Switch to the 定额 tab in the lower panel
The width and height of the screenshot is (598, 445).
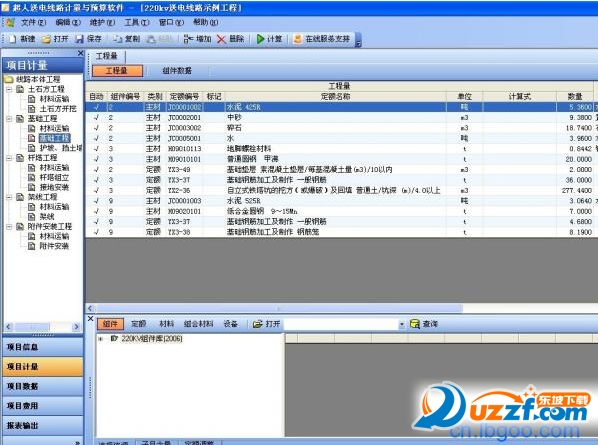click(138, 324)
